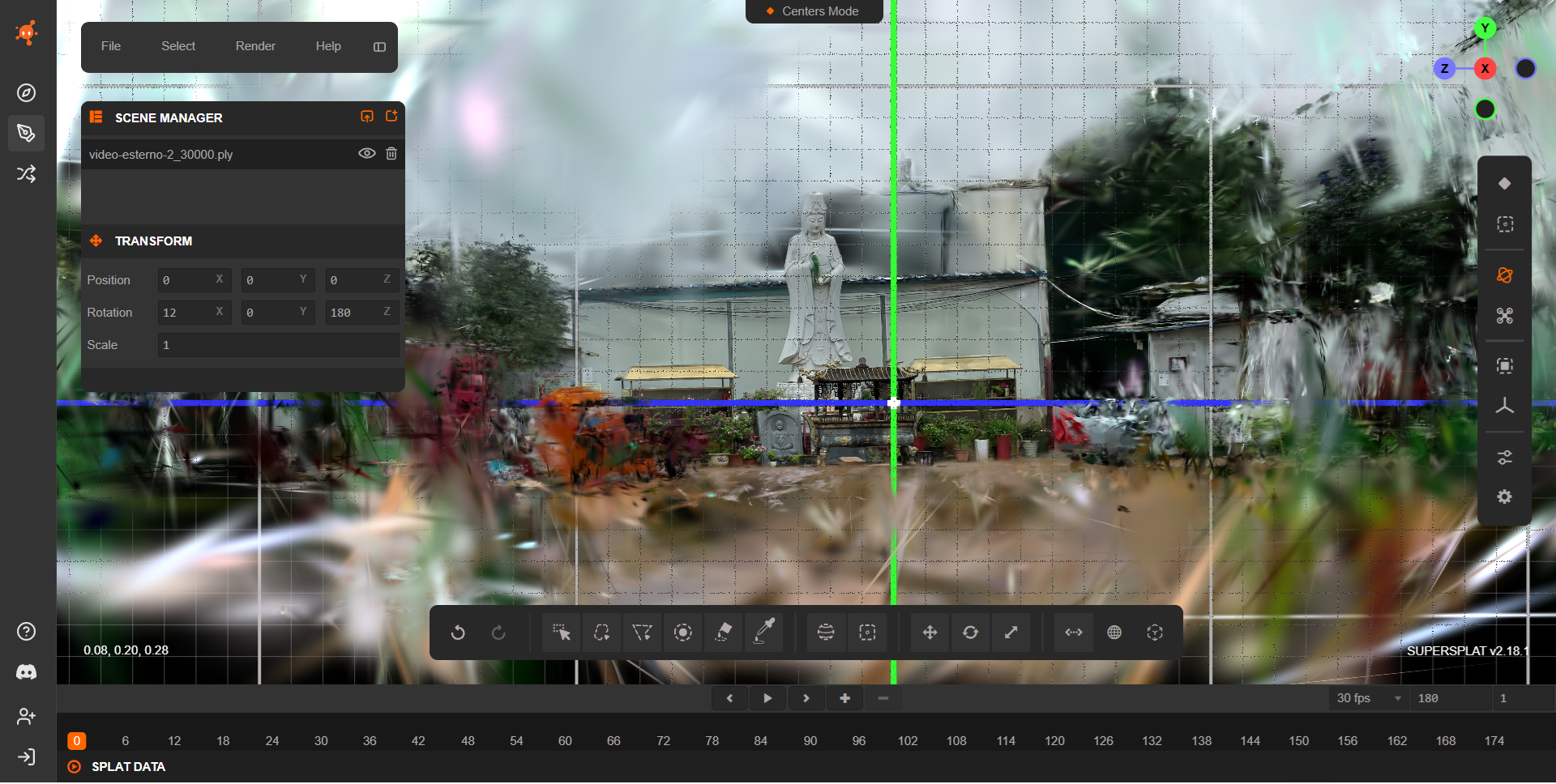
Task: Edit the total frames field showing 180
Action: point(1451,698)
